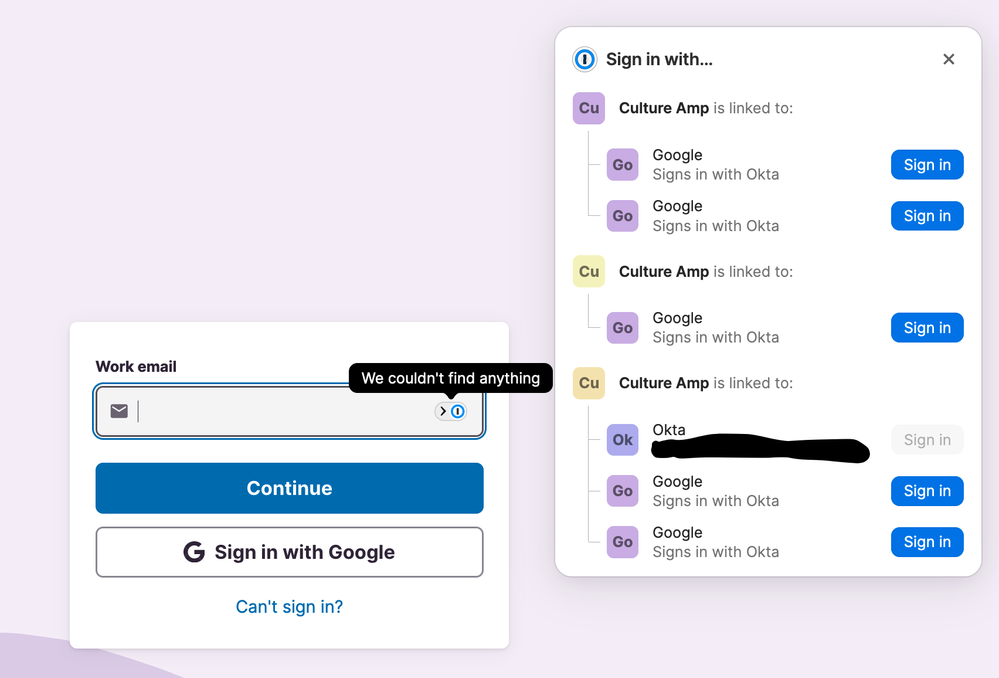Screen dimensions: 999x678
Task: Click the "Go" icon directly below the Okta entry
Action: pyautogui.click(x=622, y=491)
